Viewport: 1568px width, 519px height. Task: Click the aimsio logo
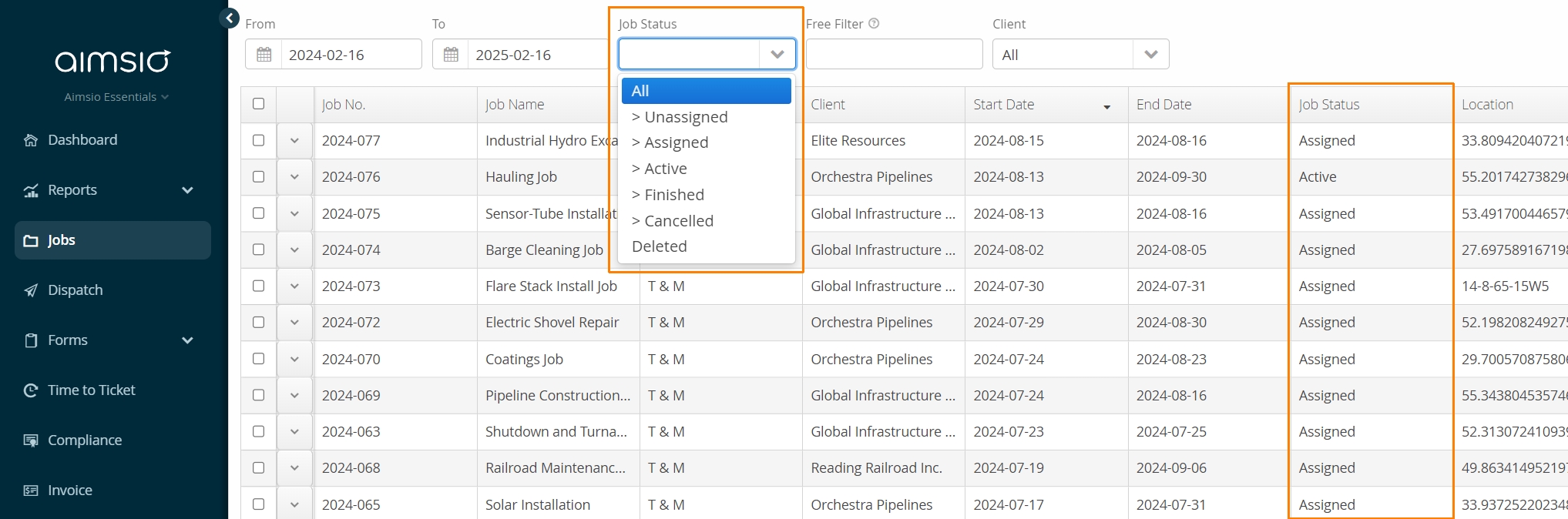point(112,61)
